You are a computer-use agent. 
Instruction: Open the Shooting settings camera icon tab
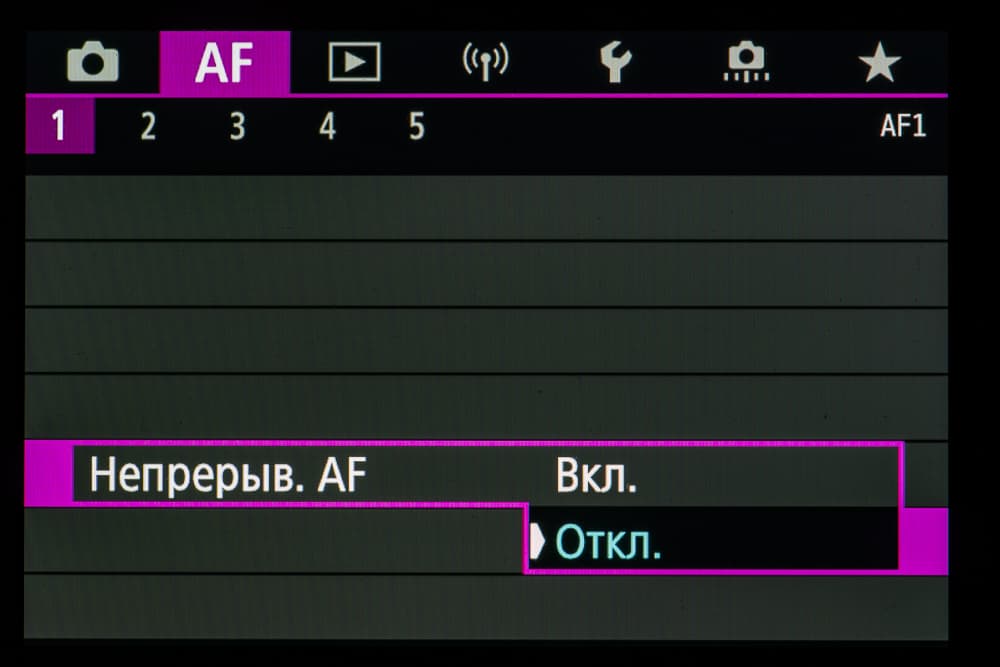click(x=92, y=64)
